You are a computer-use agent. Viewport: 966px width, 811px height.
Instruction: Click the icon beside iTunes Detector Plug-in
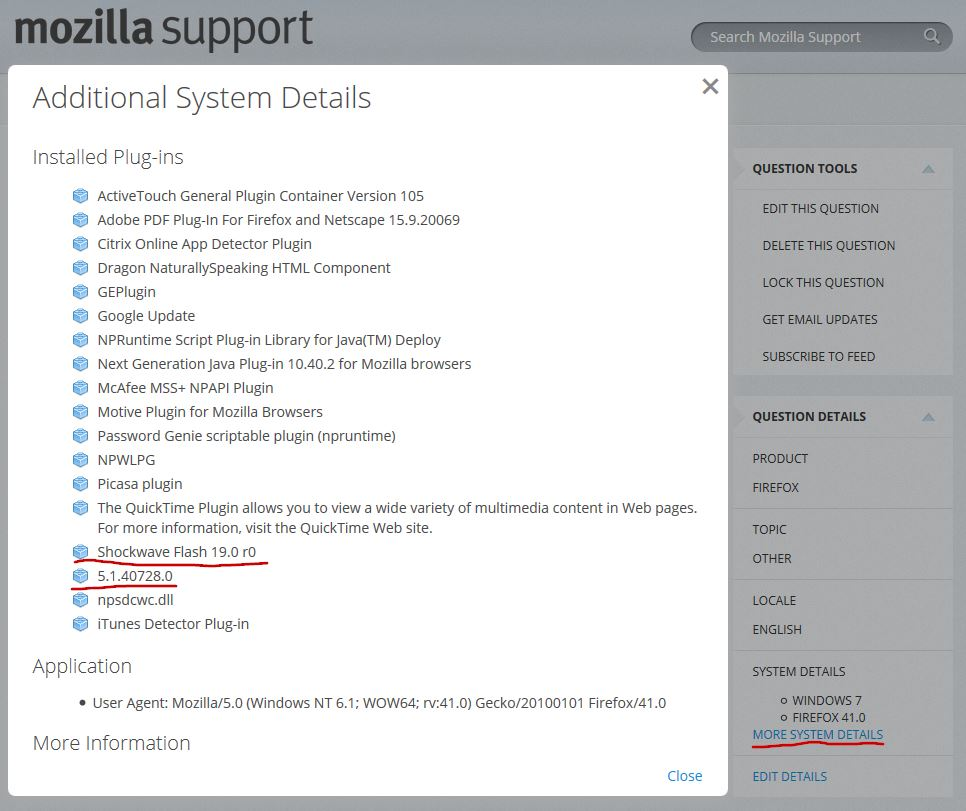(x=81, y=624)
